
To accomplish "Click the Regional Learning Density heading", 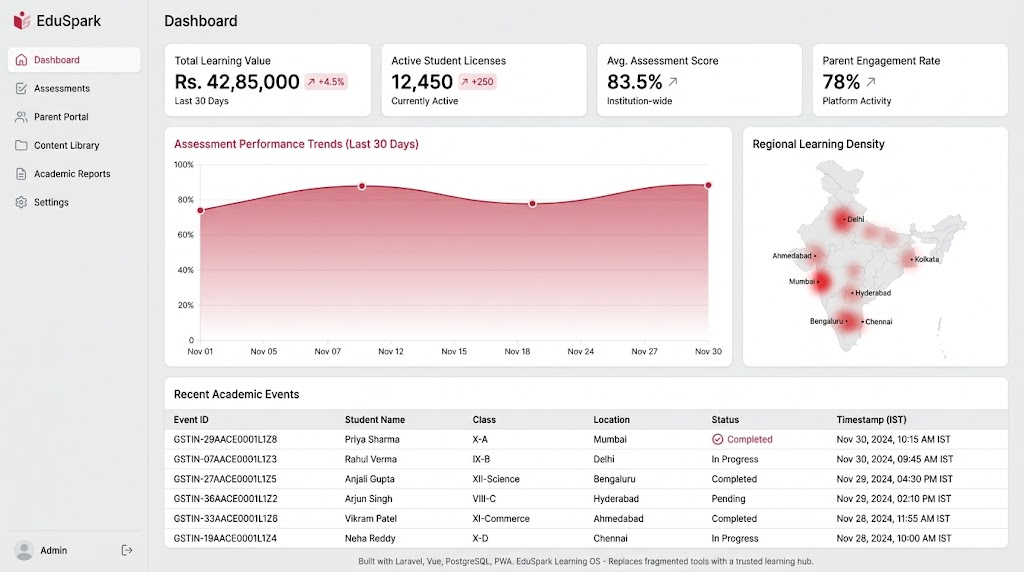I will coord(818,144).
